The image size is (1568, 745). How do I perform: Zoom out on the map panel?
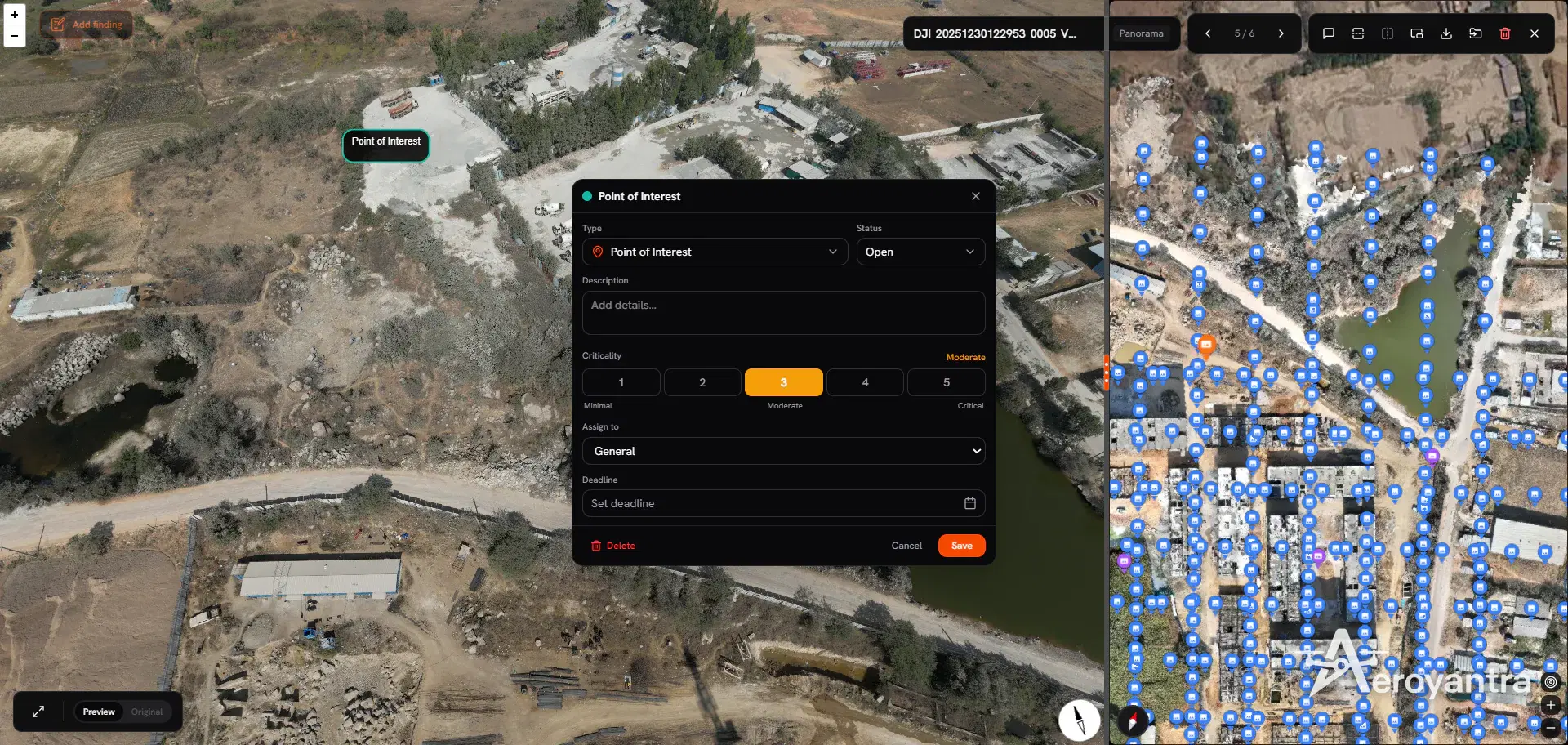pyautogui.click(x=1550, y=726)
